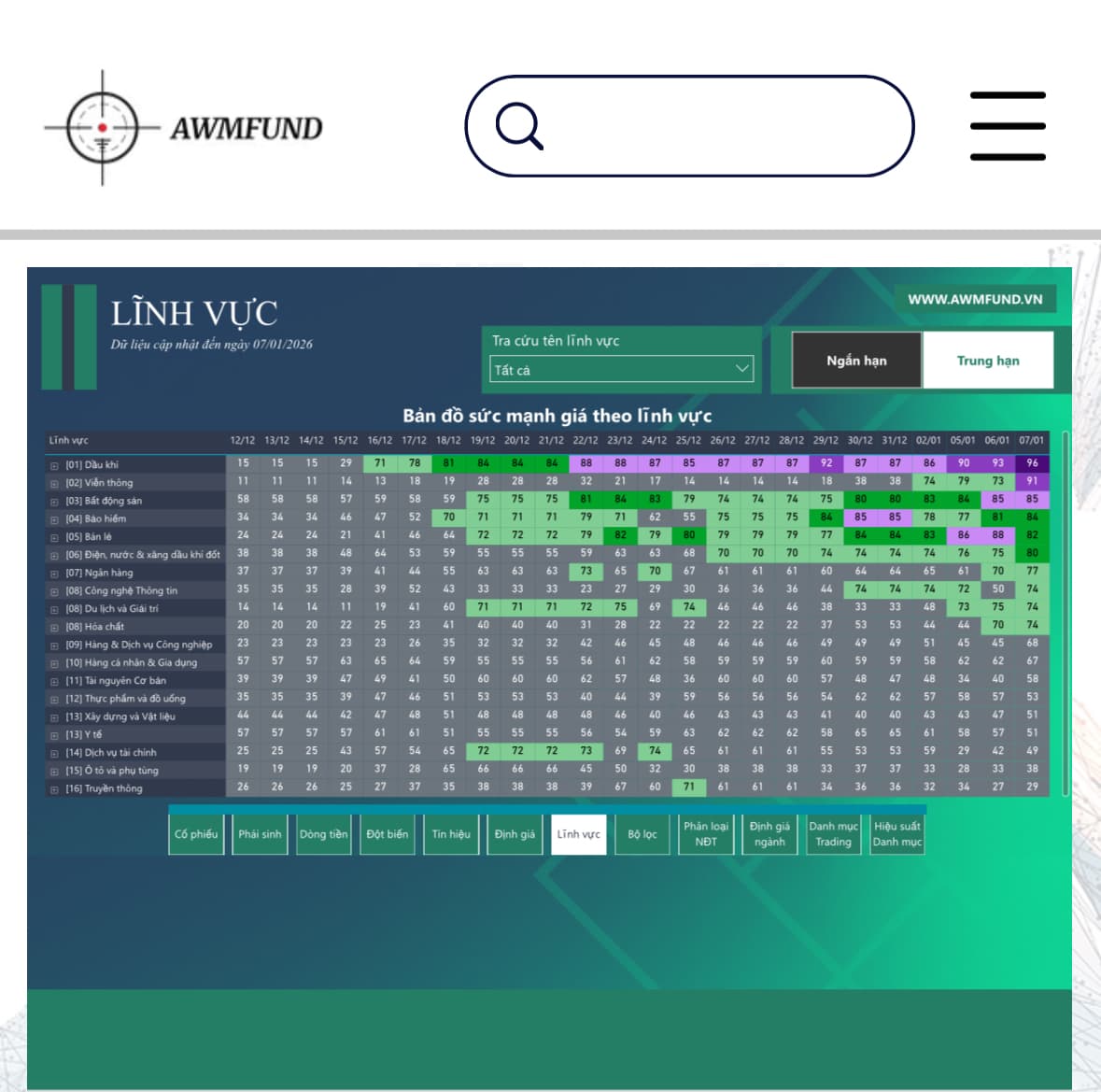Expand the [02] Viễn thông row
The image size is (1101, 1092).
(x=54, y=484)
